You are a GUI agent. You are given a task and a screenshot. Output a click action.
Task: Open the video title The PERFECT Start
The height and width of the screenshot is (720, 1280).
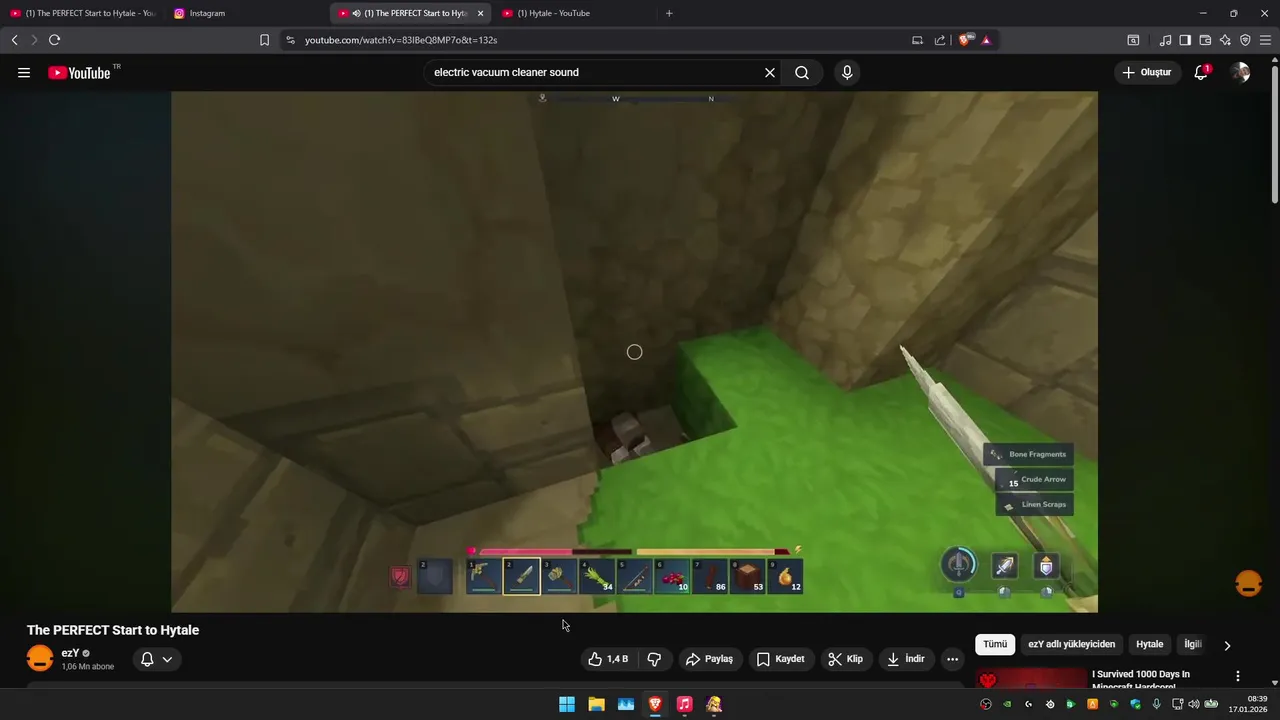(113, 630)
